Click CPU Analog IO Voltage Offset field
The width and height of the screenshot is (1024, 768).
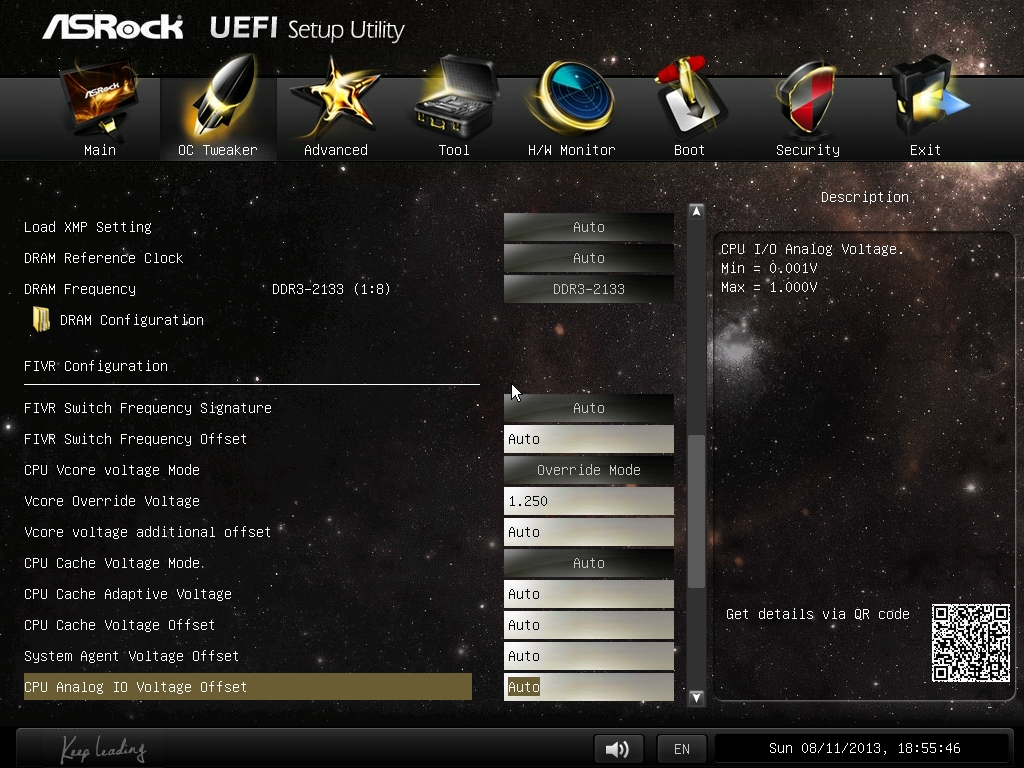pos(588,687)
